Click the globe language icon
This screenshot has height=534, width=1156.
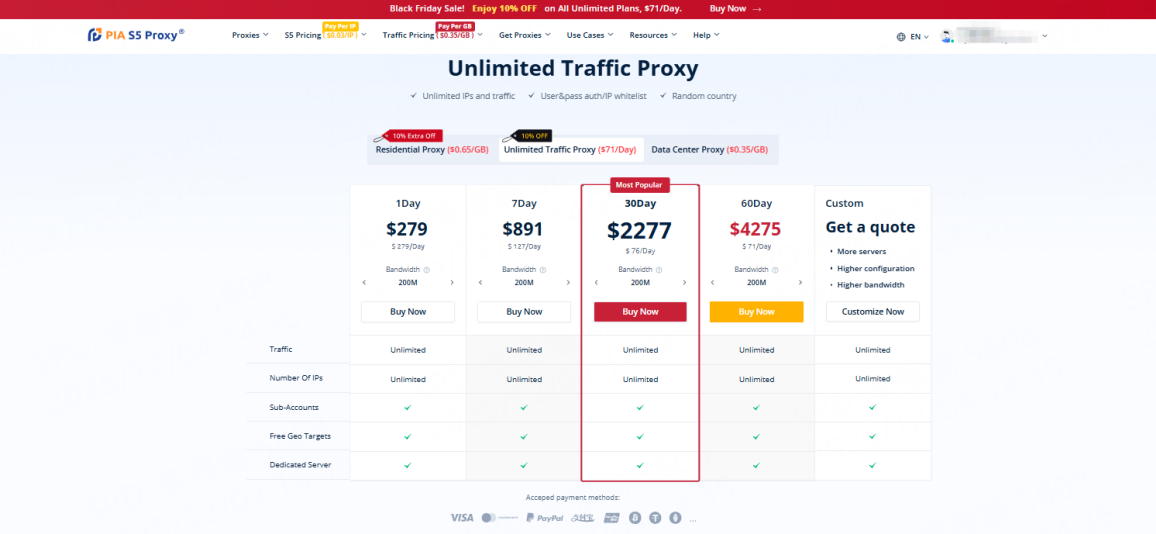click(902, 36)
